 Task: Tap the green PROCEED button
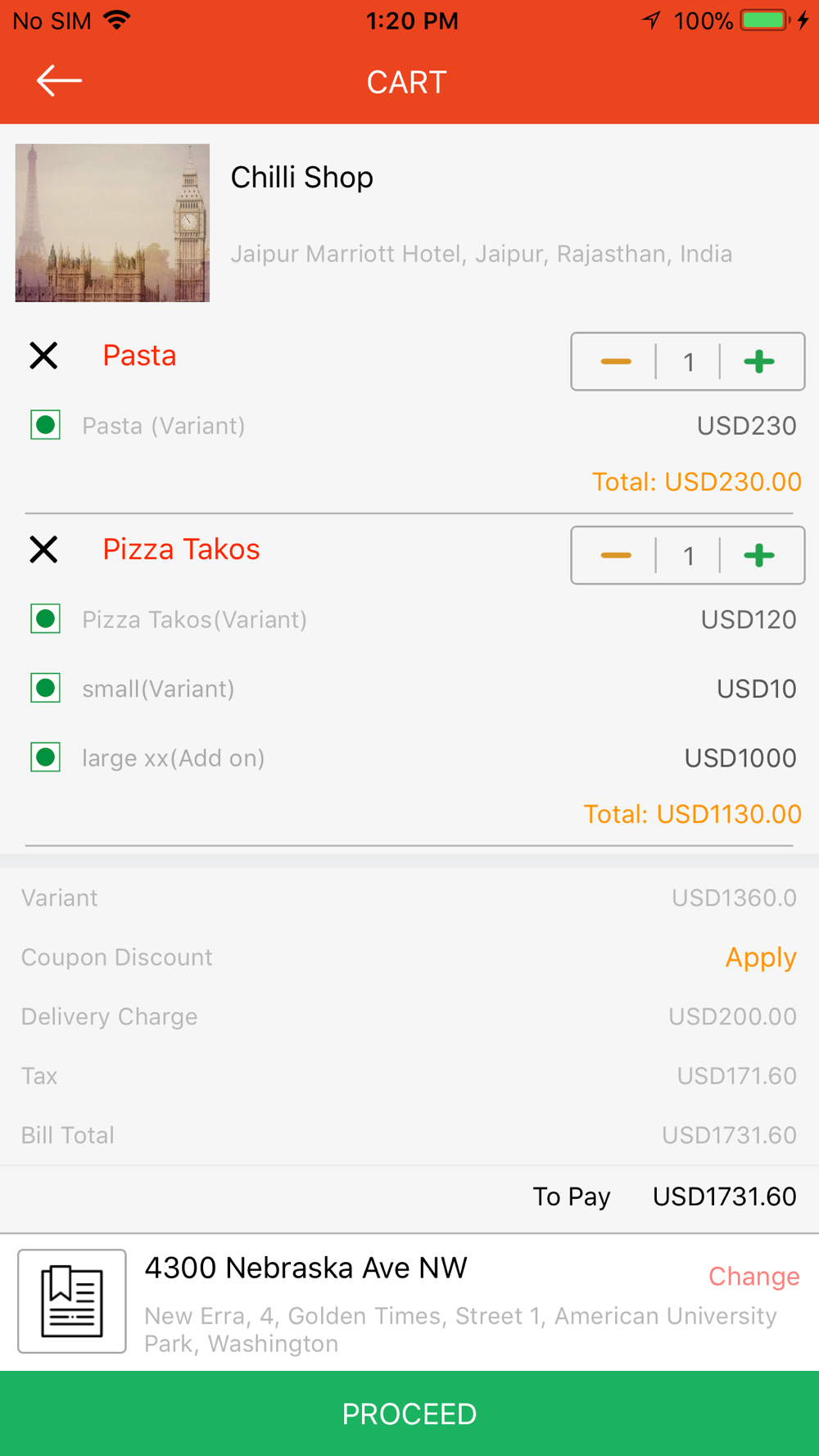click(409, 1413)
